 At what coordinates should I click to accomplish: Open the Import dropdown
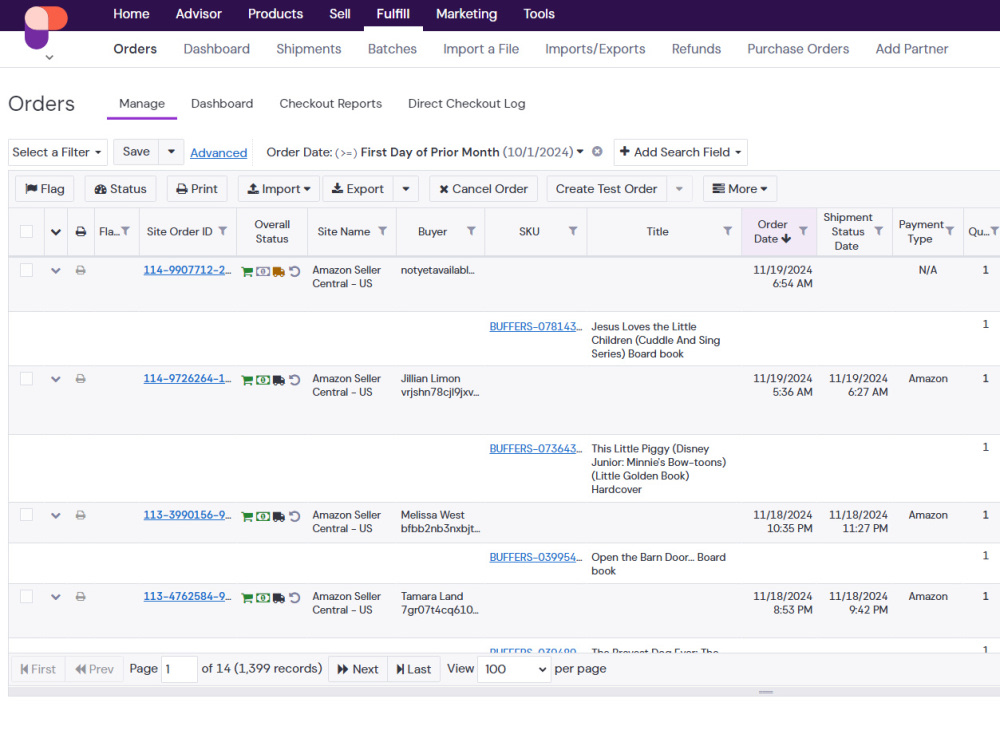coord(279,189)
